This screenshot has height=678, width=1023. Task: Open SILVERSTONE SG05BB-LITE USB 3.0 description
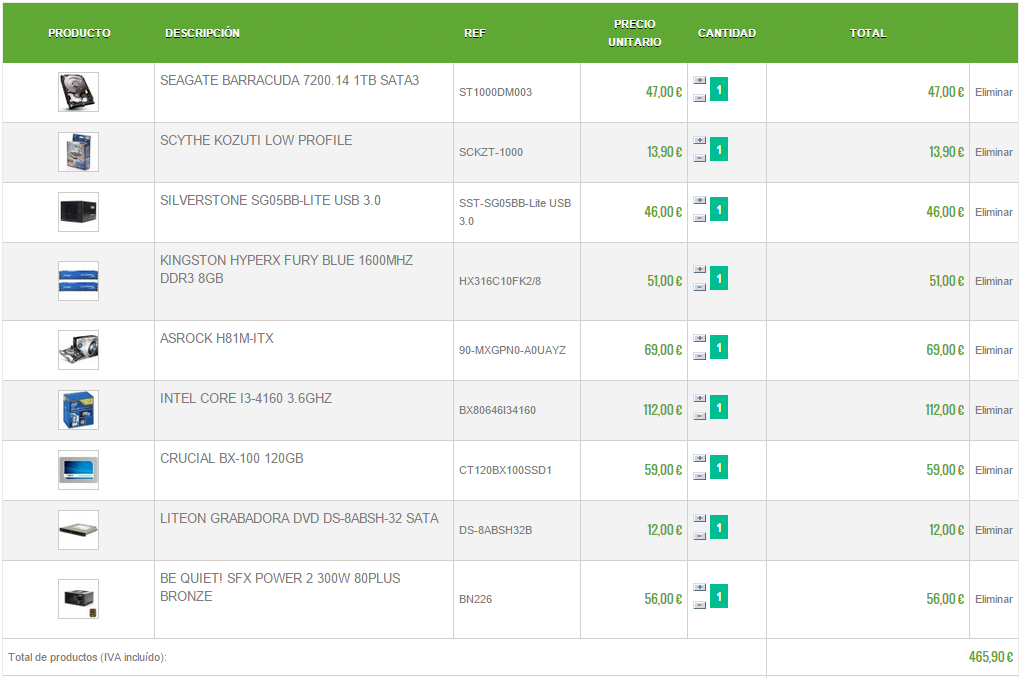270,200
